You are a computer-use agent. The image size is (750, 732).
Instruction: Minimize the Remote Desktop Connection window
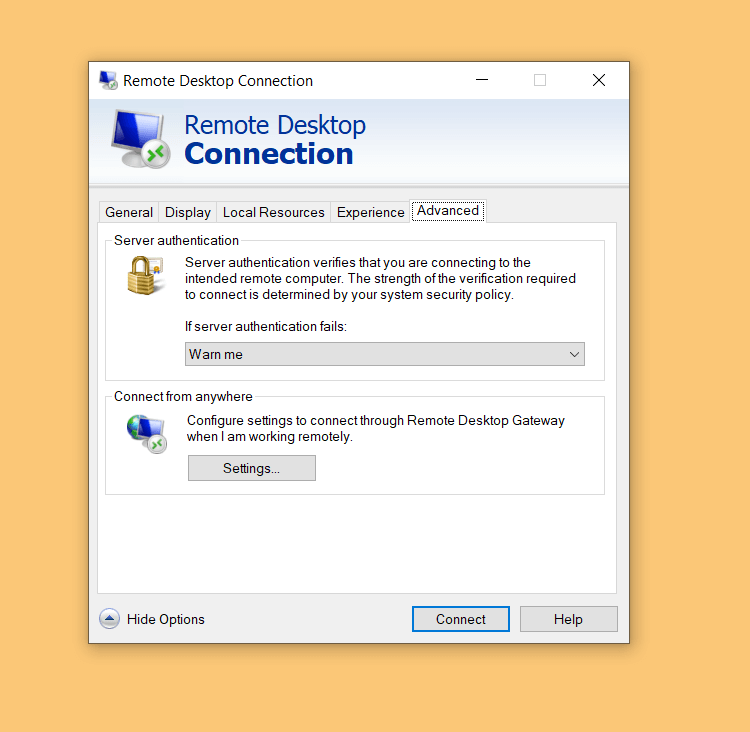pos(482,80)
